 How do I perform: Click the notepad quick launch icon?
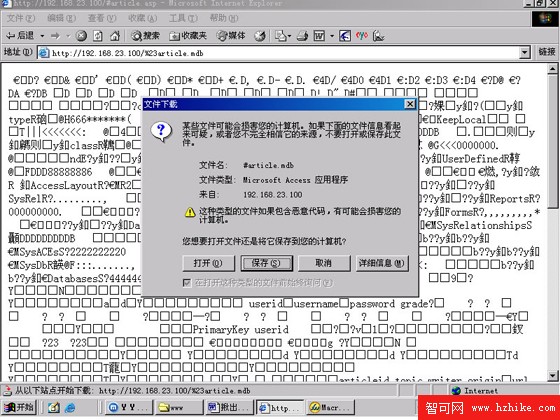pyautogui.click(x=54, y=408)
